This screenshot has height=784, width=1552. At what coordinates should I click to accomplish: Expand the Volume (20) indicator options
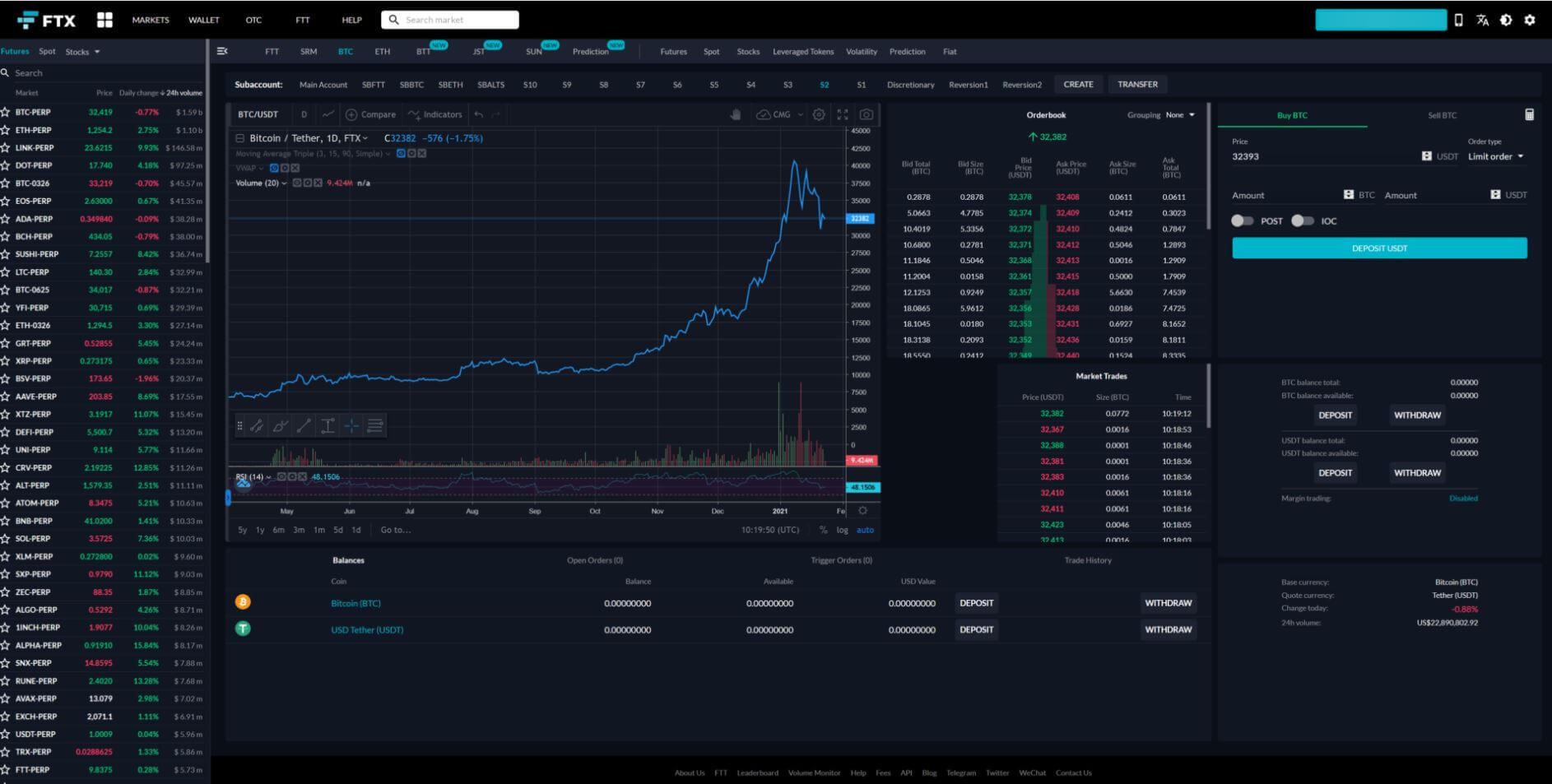pyautogui.click(x=284, y=183)
